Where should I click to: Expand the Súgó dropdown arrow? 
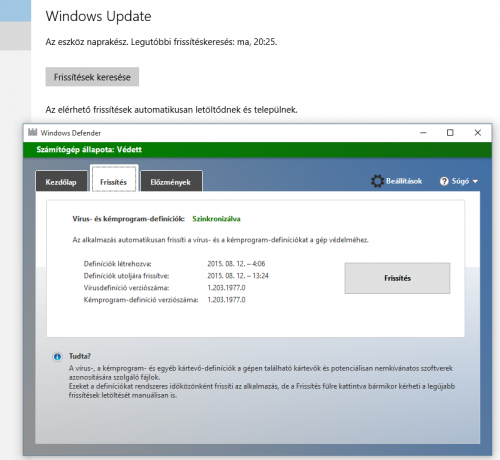(x=475, y=181)
